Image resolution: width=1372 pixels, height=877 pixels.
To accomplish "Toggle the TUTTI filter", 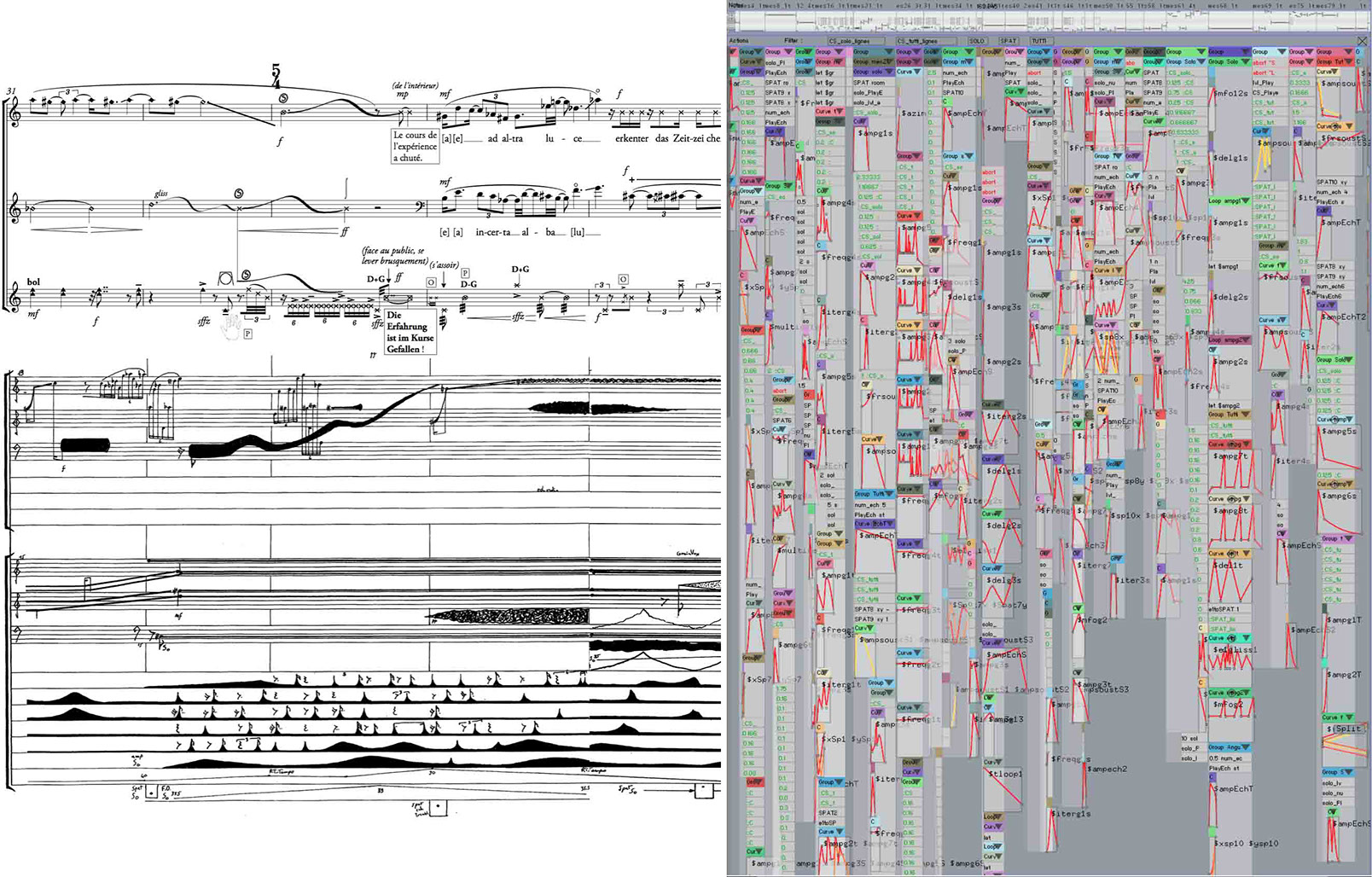I will (x=1042, y=41).
